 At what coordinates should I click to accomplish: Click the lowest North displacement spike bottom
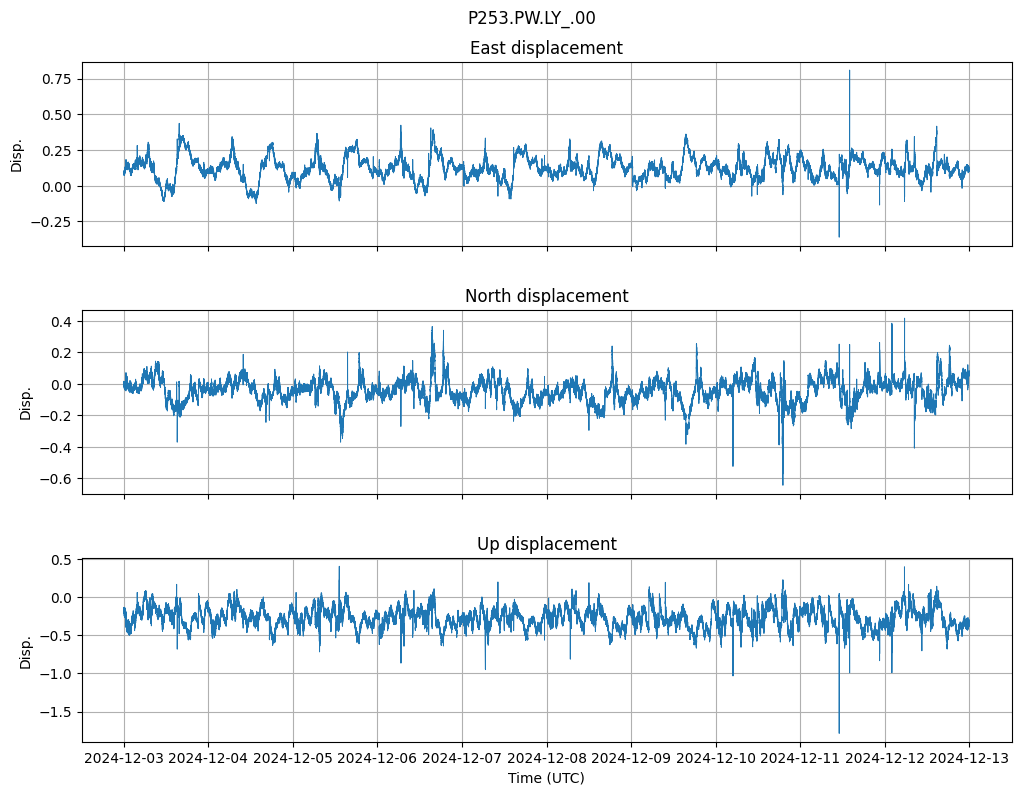(782, 484)
